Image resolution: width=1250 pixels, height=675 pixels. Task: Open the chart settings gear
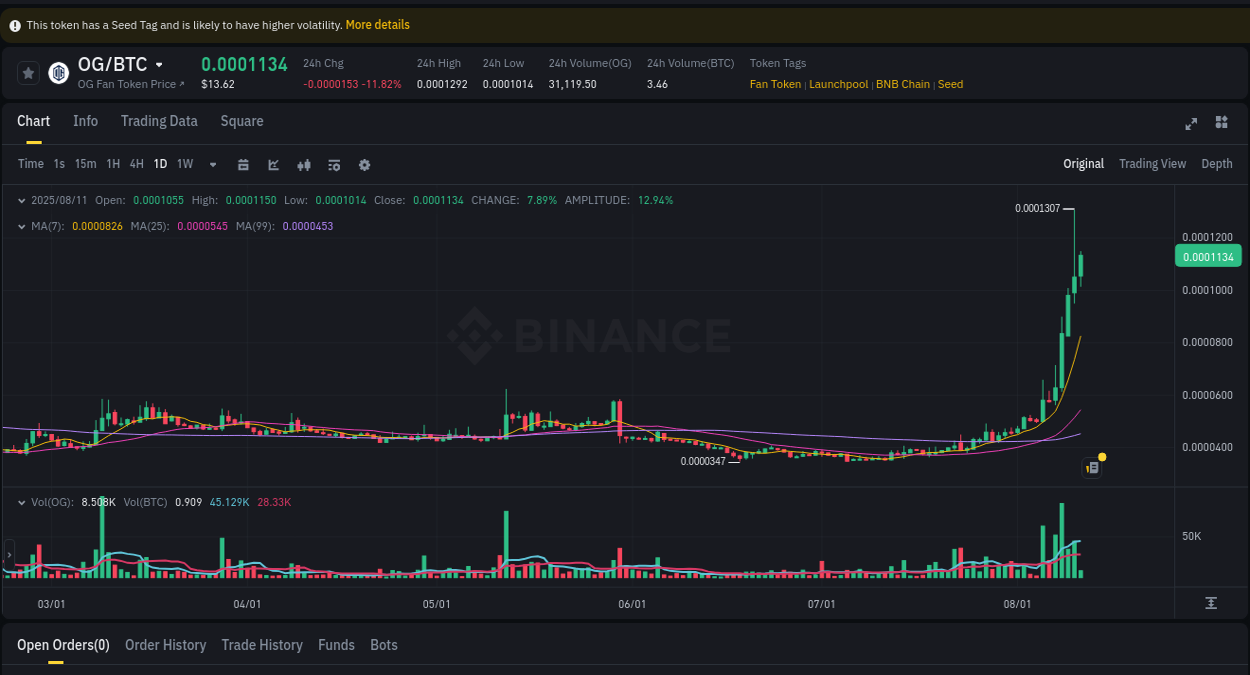click(x=364, y=164)
